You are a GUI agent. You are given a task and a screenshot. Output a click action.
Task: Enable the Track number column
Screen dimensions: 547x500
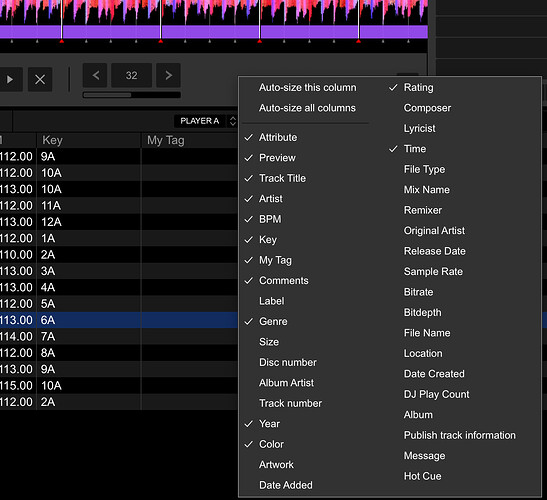point(290,403)
